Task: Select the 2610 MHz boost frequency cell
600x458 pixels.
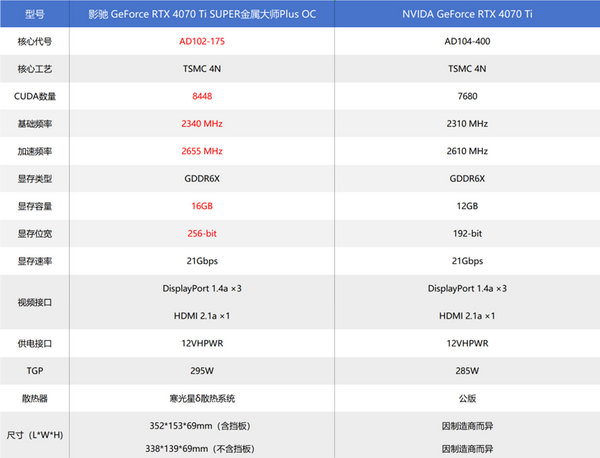Action: click(x=467, y=151)
